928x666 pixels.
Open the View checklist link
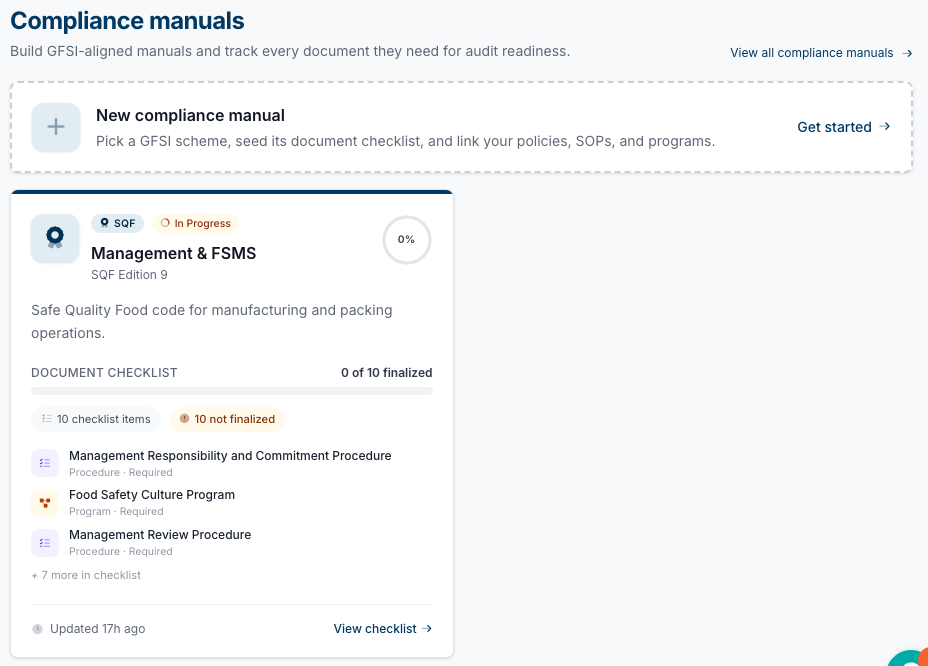tap(382, 629)
